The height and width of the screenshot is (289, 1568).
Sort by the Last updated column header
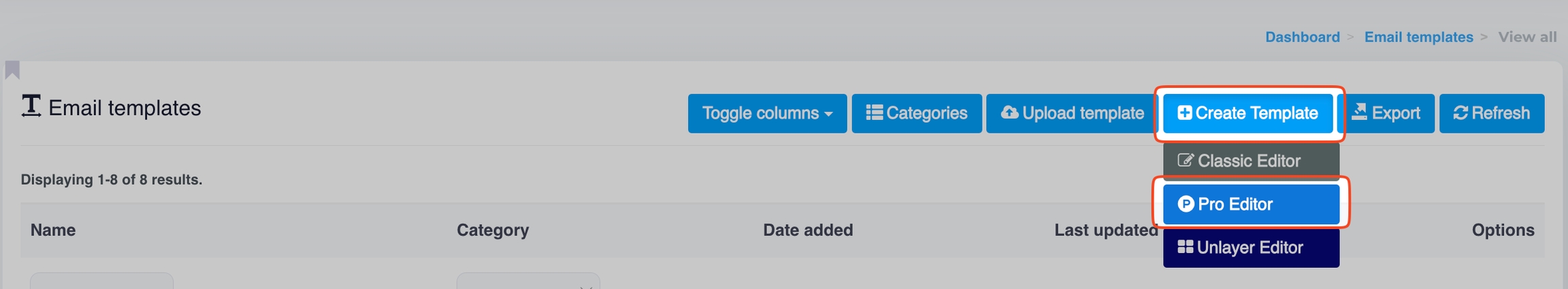(1106, 230)
